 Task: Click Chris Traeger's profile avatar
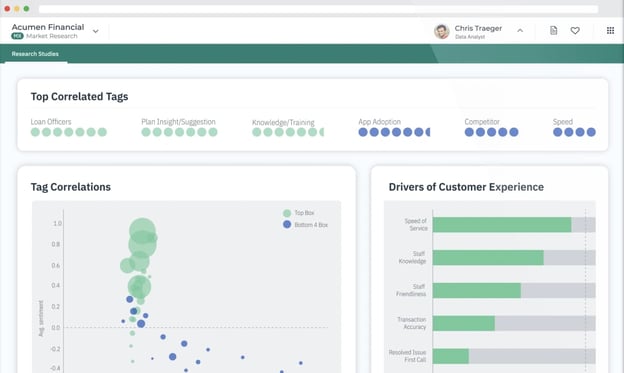442,31
